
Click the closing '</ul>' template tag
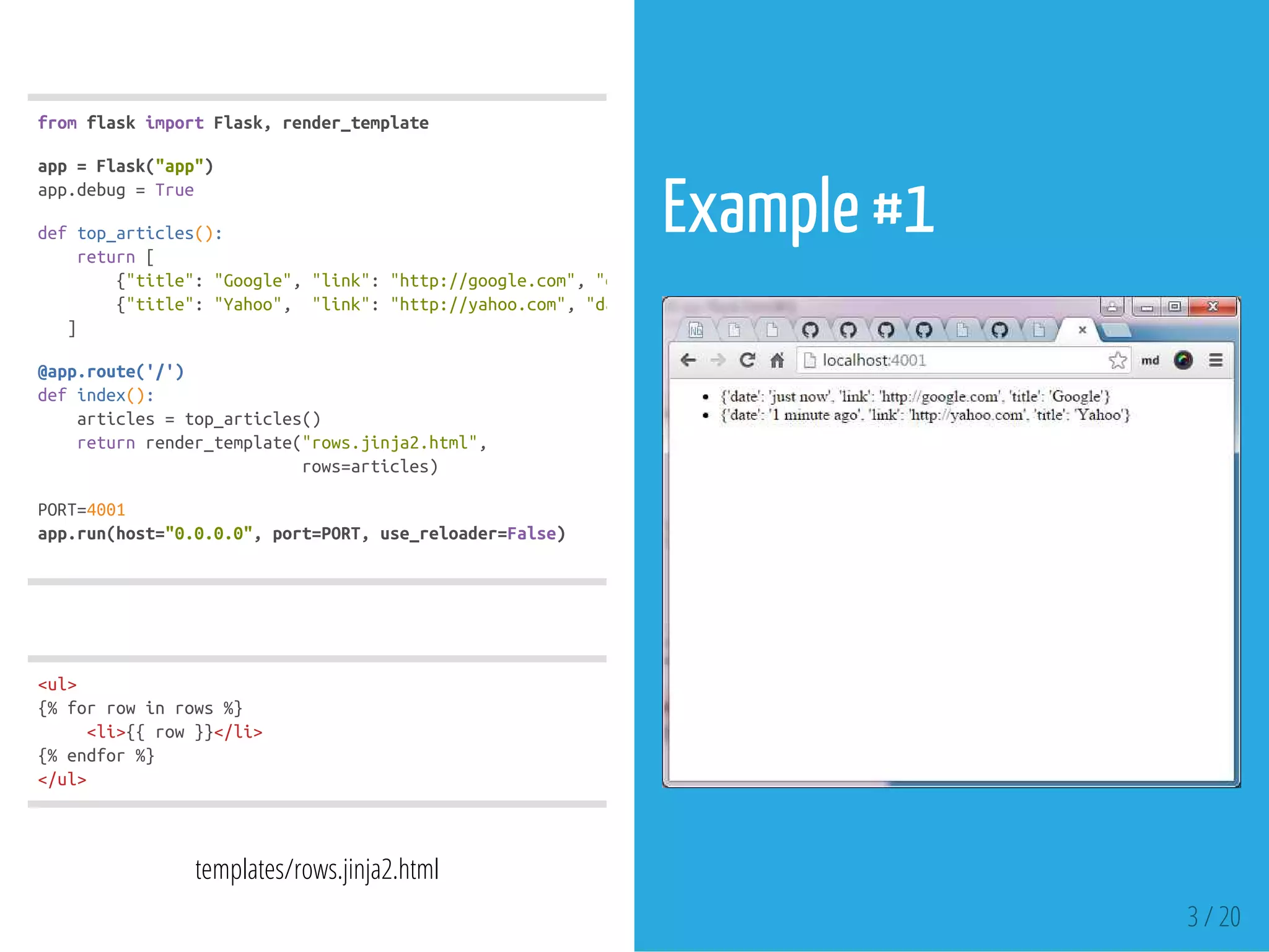tap(62, 779)
